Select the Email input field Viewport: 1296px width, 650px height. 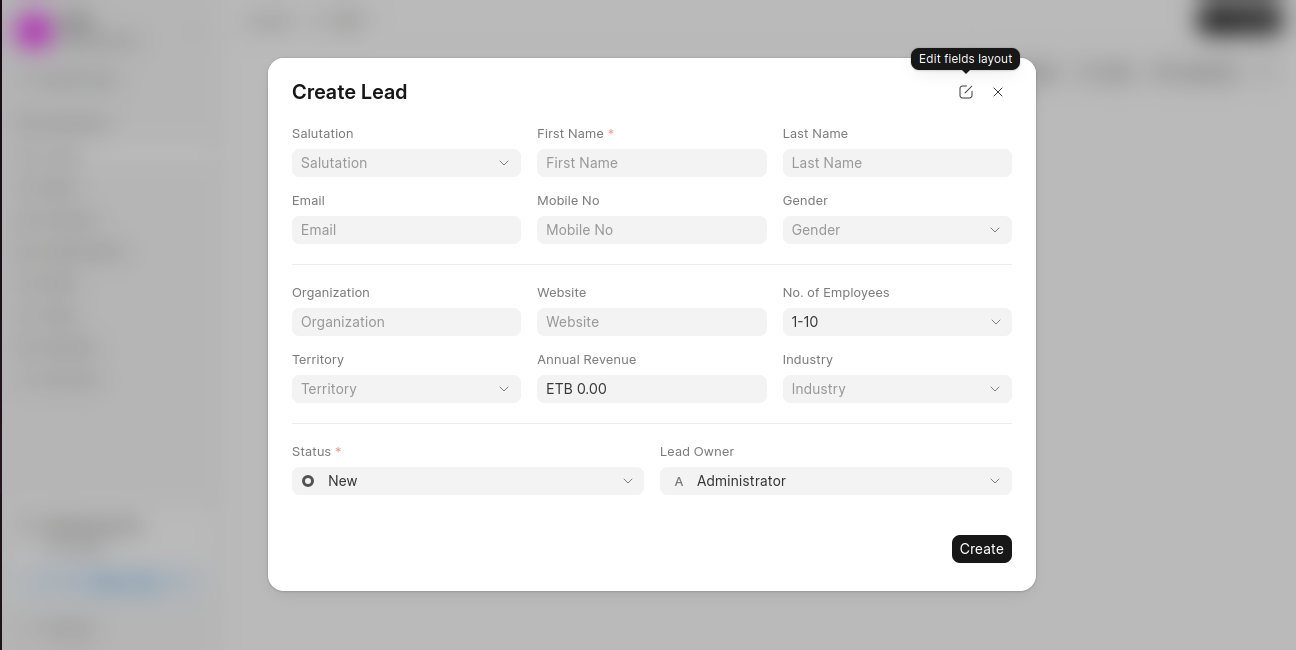(406, 230)
